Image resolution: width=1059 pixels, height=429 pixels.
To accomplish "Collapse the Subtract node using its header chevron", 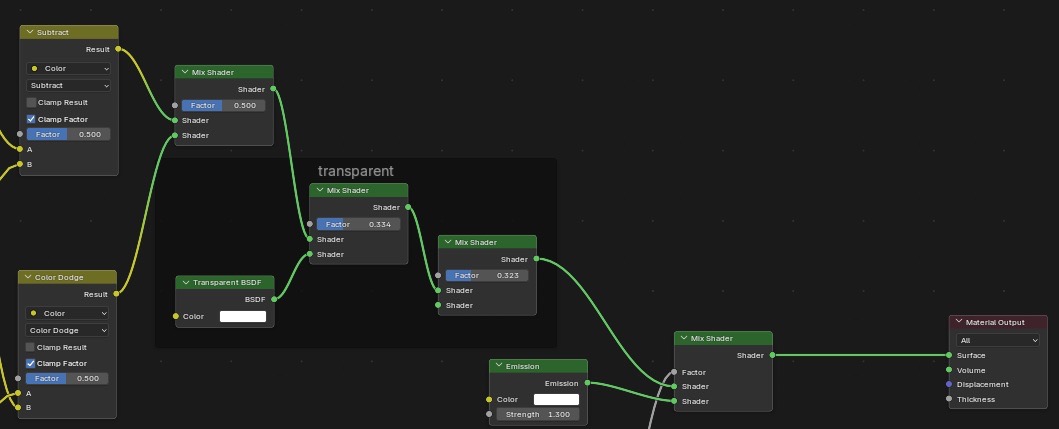I will [30, 32].
